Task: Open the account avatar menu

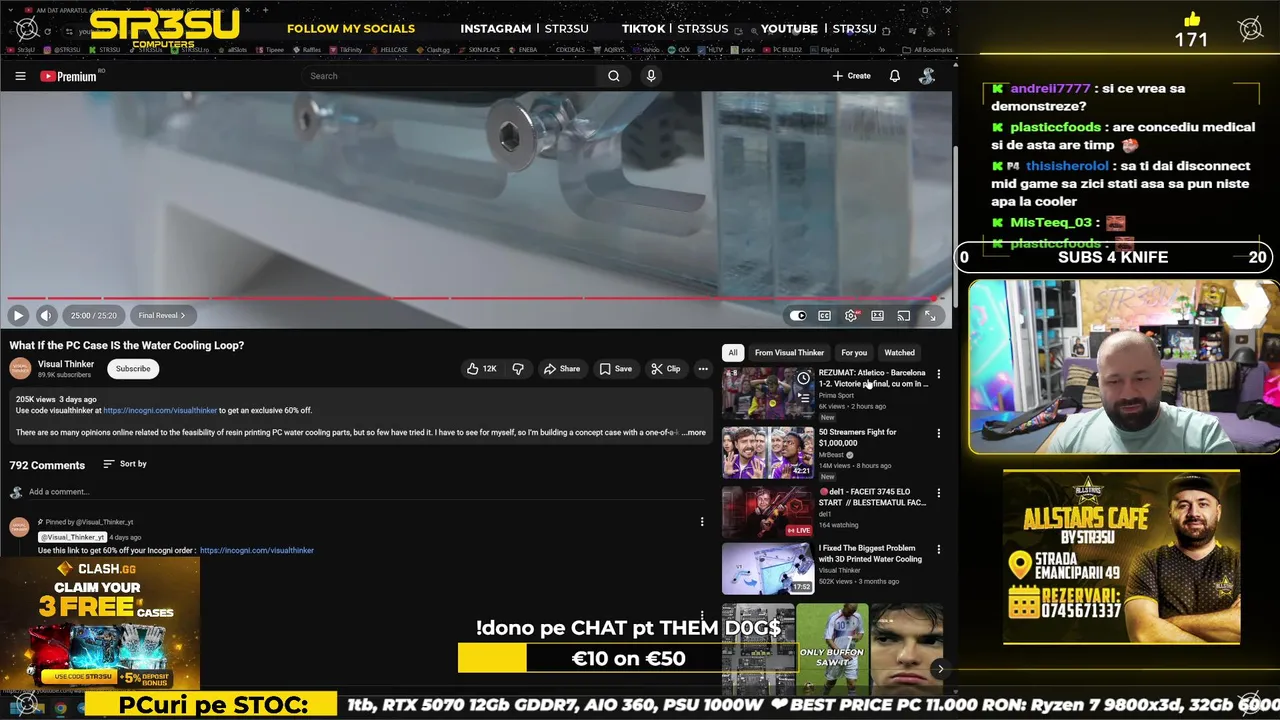Action: (x=927, y=76)
